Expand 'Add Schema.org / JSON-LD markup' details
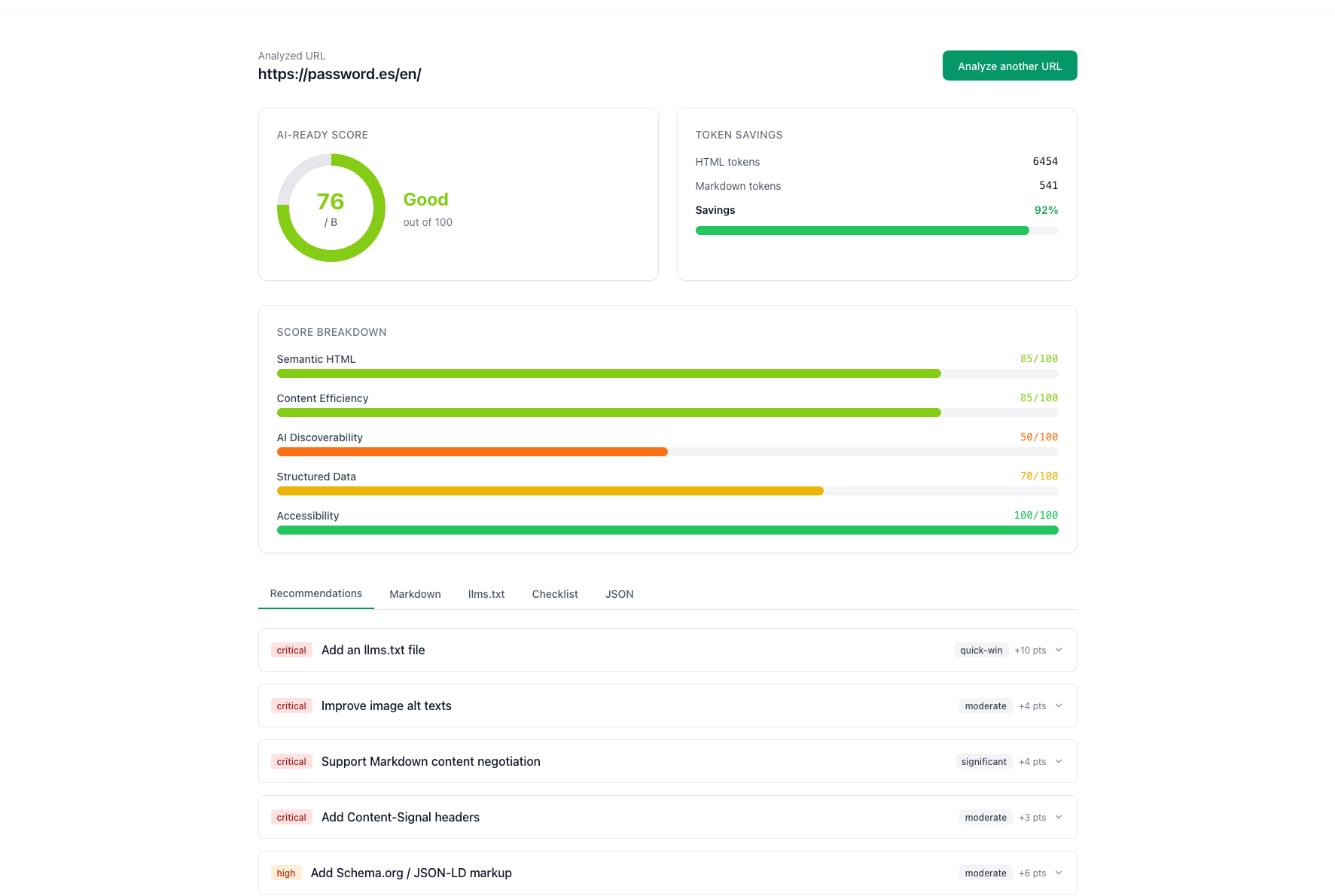Image resolution: width=1335 pixels, height=896 pixels. (1059, 873)
